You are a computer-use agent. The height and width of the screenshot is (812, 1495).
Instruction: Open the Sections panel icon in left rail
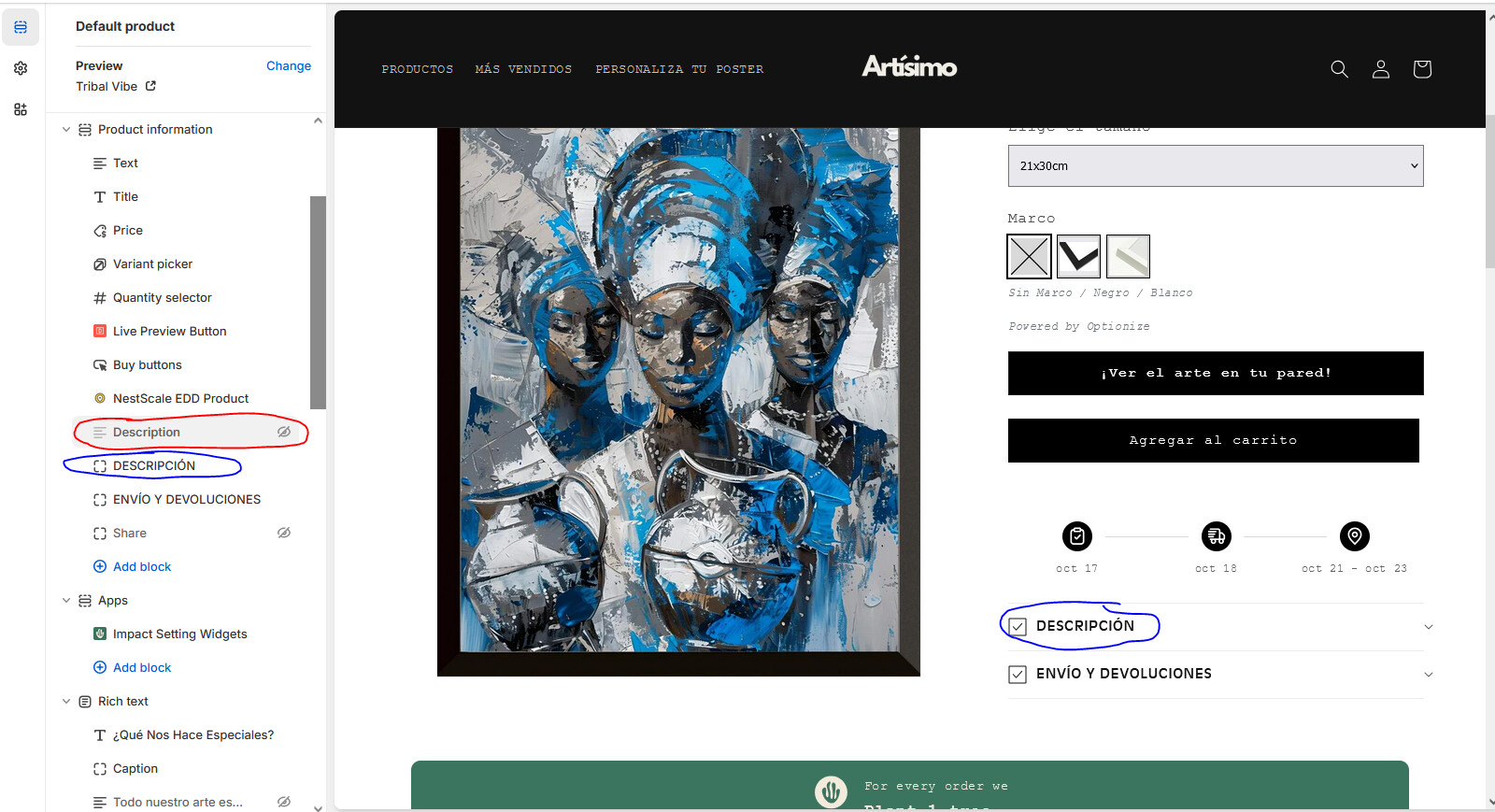click(21, 27)
